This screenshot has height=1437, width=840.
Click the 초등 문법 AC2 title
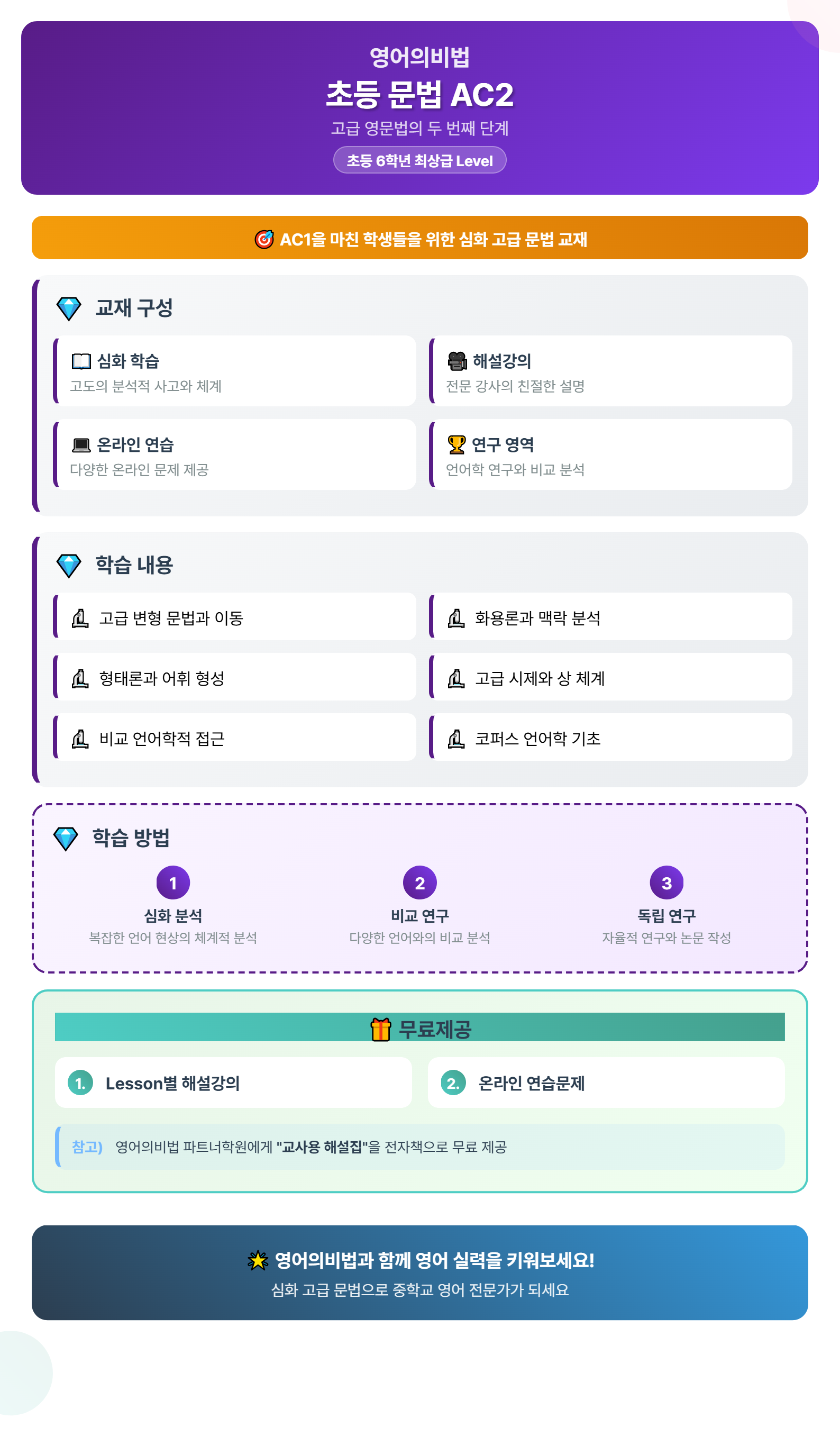pos(419,94)
